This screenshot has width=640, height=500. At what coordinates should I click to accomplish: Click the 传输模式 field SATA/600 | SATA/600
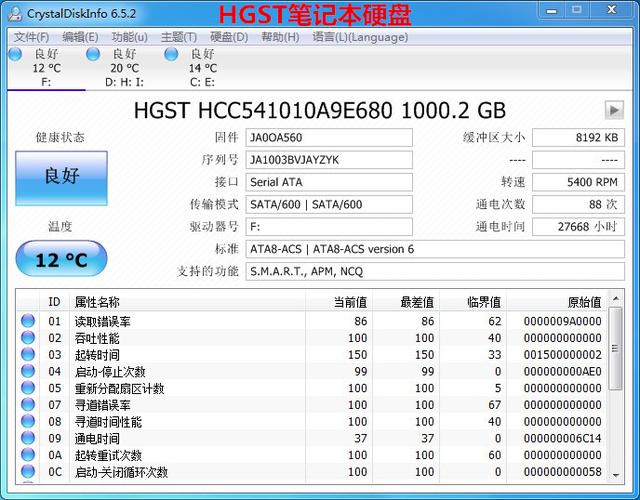(329, 204)
